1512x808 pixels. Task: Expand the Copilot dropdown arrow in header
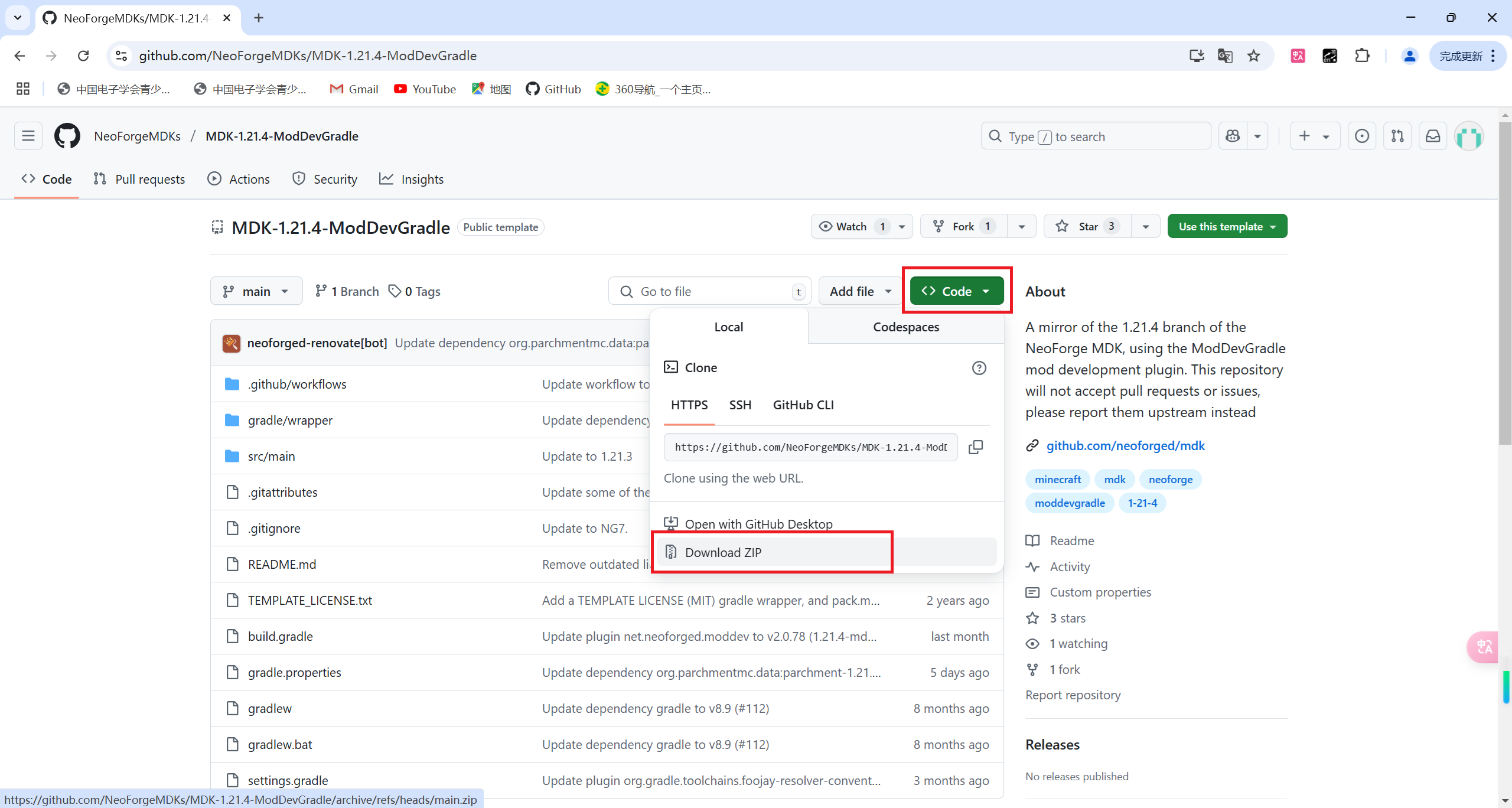pyautogui.click(x=1257, y=136)
